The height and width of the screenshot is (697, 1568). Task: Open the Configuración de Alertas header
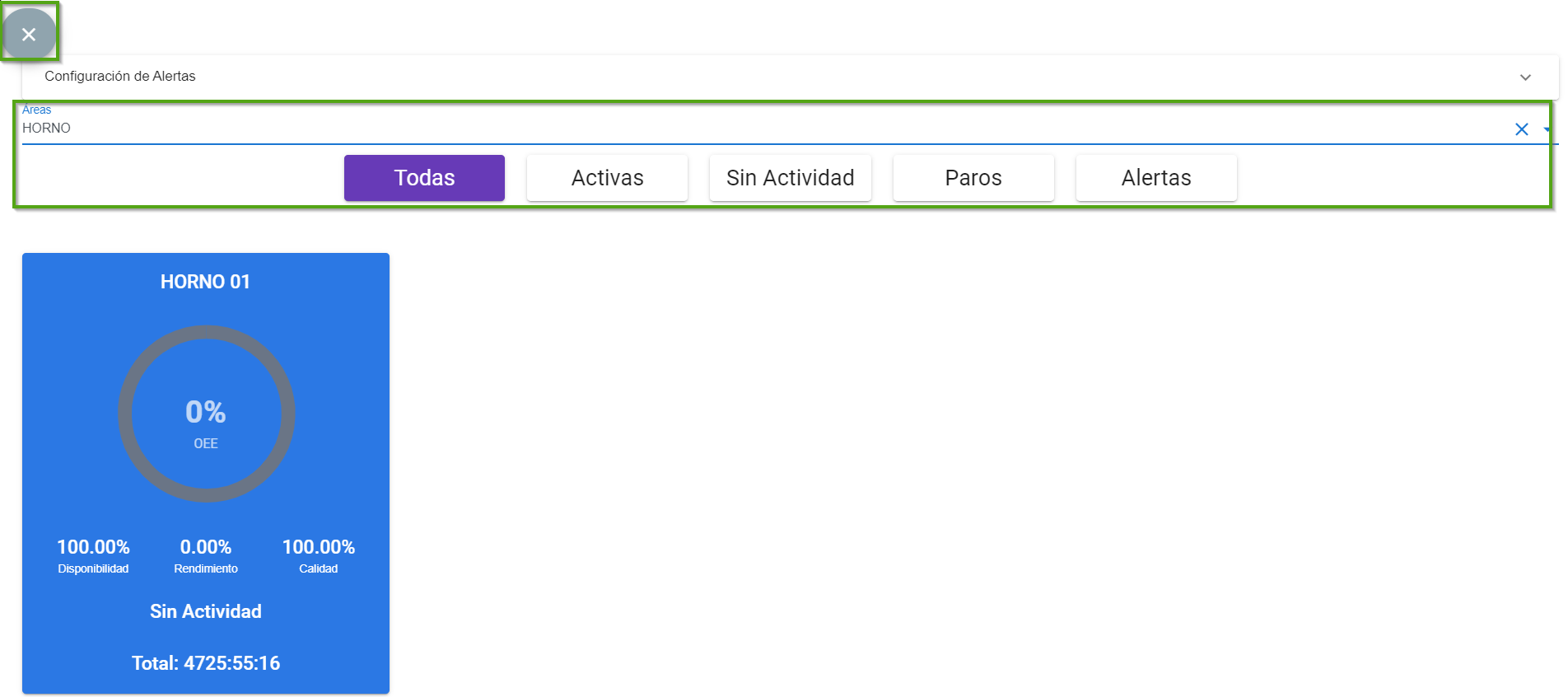pyautogui.click(x=120, y=76)
